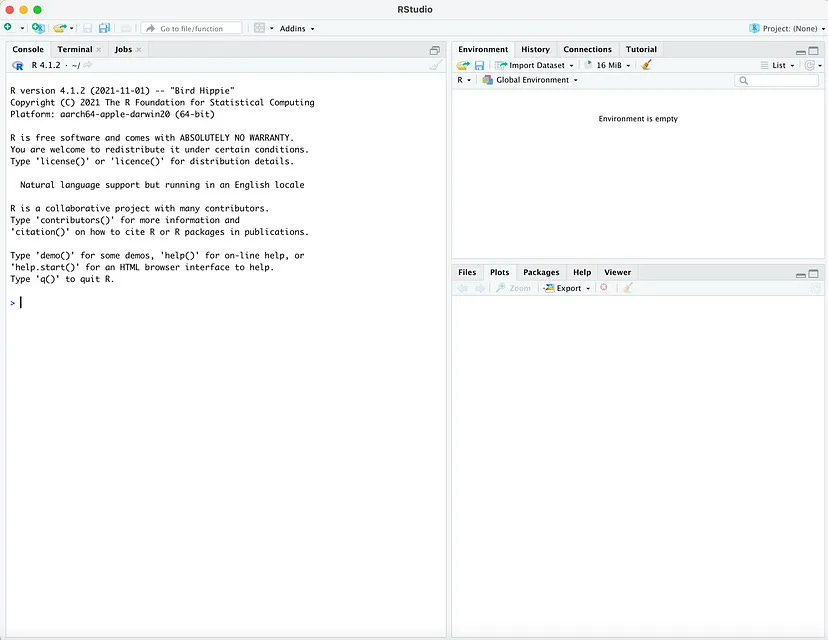Close the Jobs tab
This screenshot has height=640, width=828.
[x=139, y=50]
